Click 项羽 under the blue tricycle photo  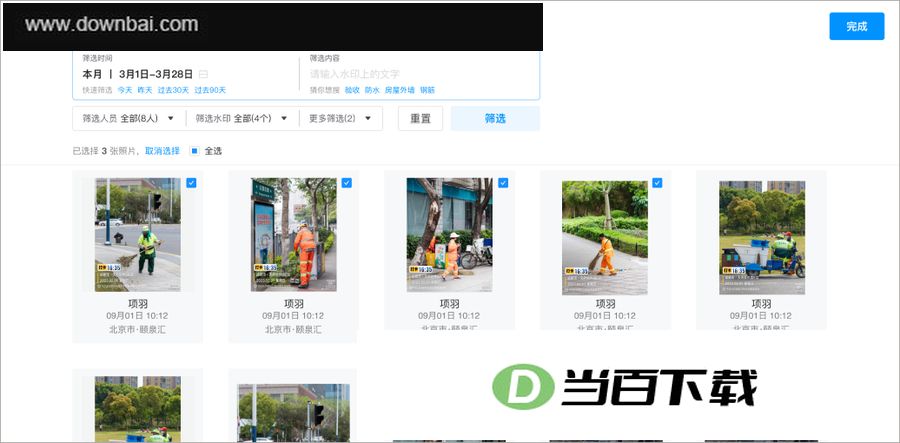pos(761,304)
